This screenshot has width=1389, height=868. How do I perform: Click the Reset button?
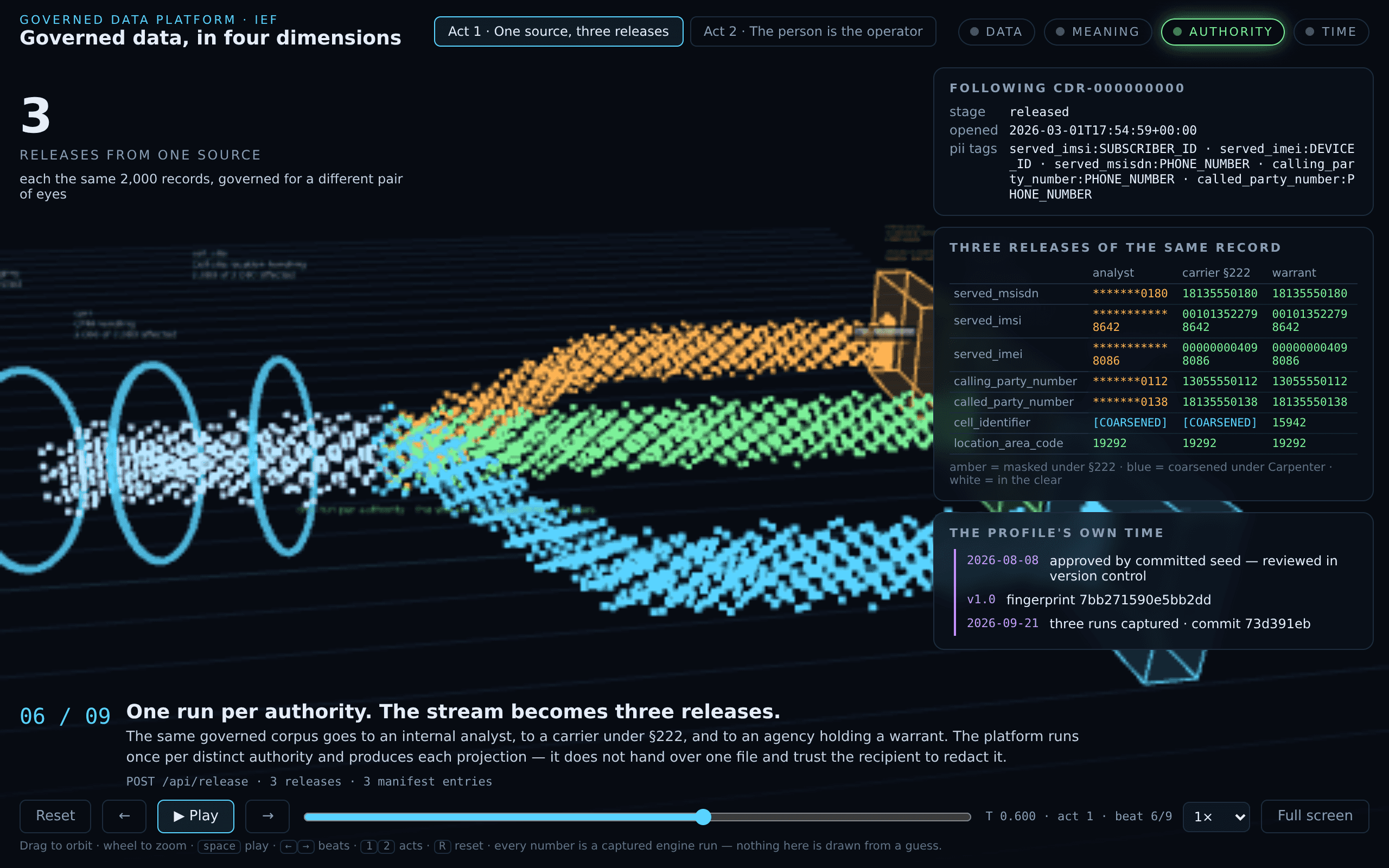coord(55,816)
